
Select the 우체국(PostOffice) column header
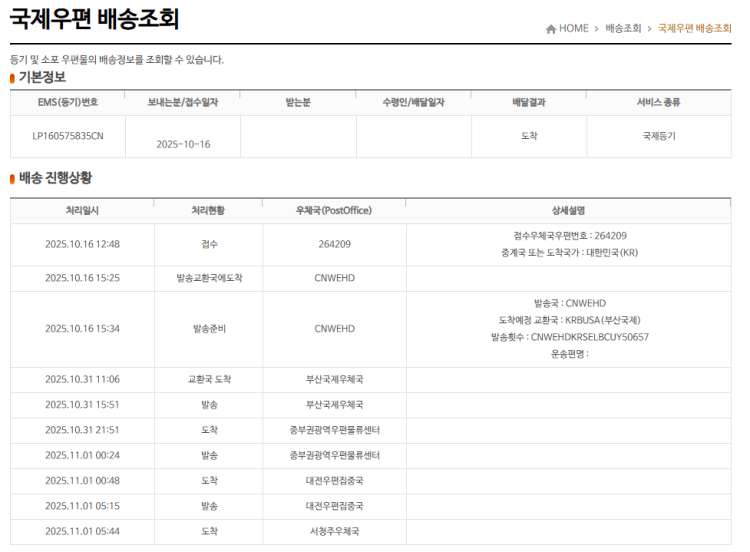tap(334, 211)
